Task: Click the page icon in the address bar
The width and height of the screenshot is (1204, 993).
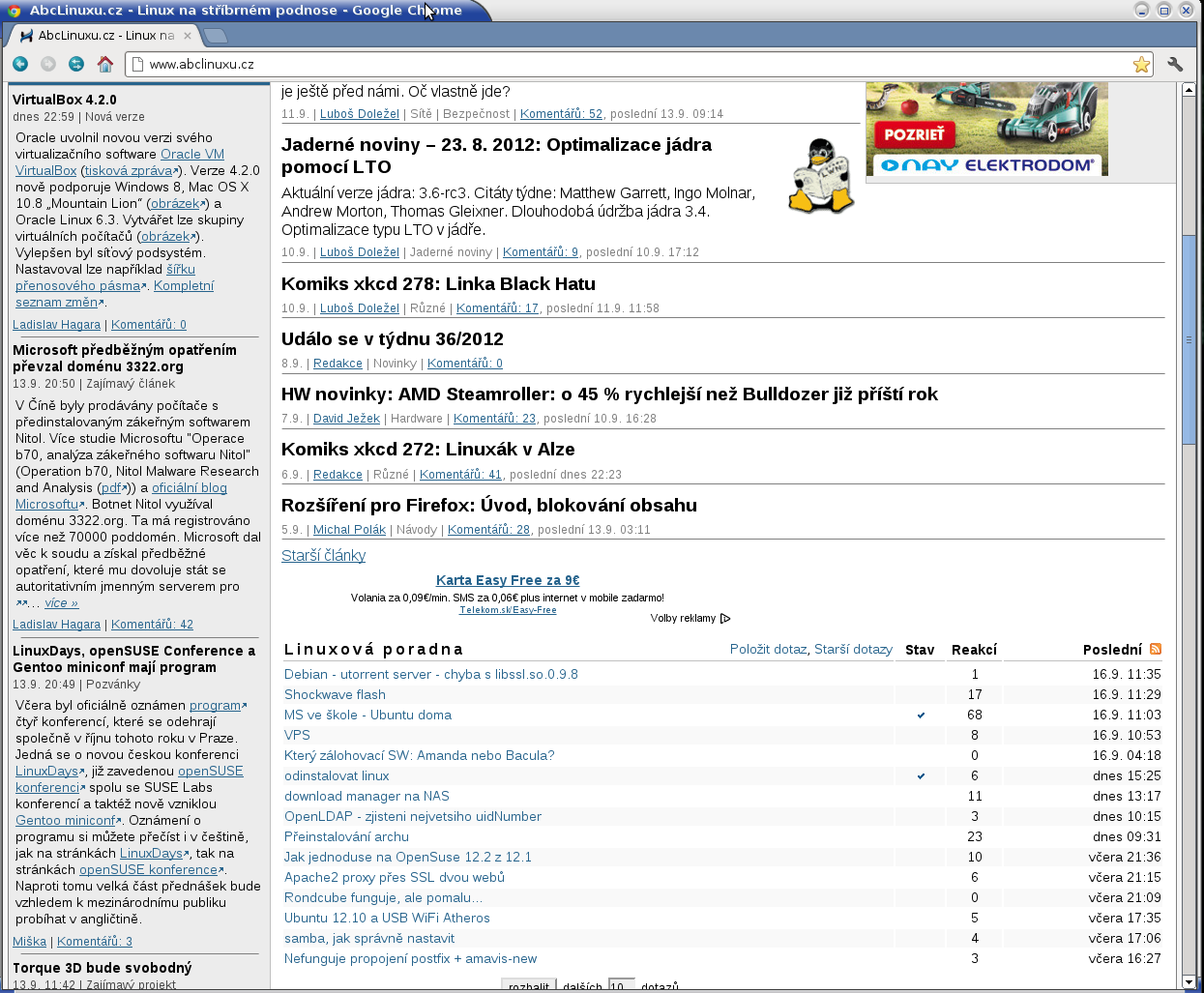Action: point(137,64)
